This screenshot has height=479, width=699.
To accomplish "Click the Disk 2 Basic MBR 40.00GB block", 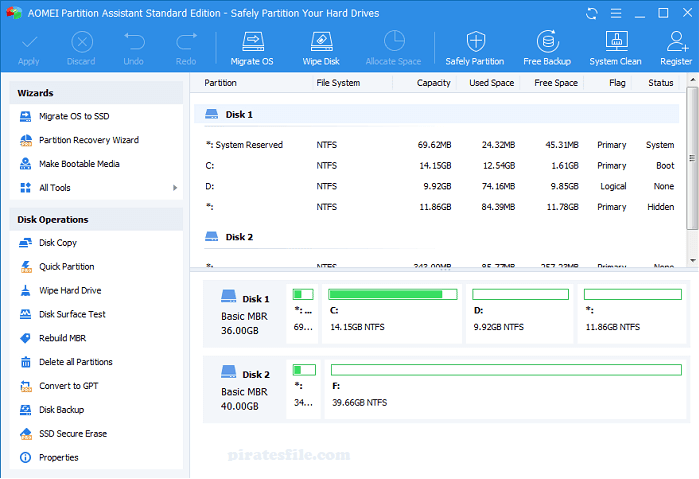I will pos(245,389).
